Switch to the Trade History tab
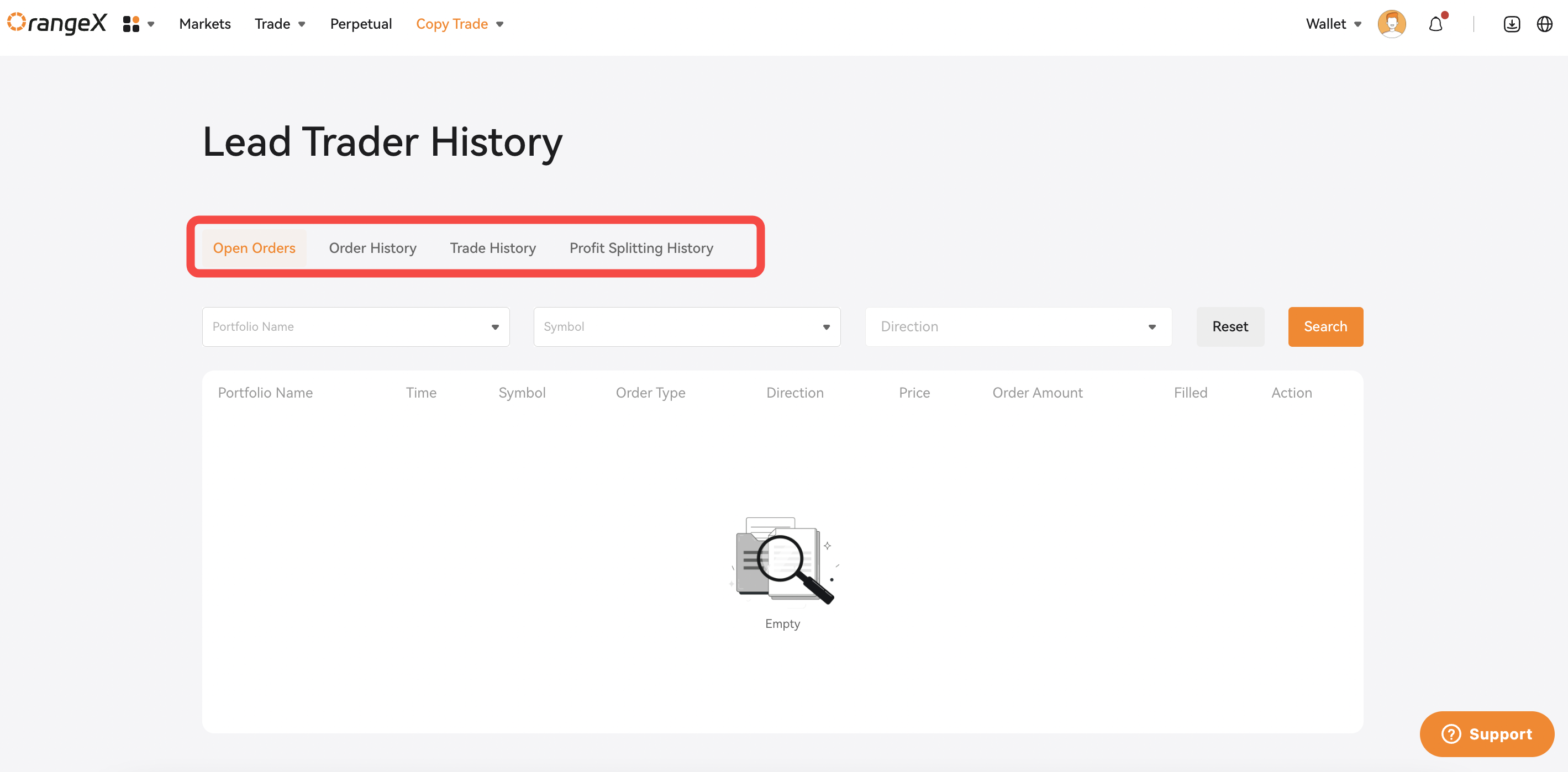The image size is (1568, 772). pyautogui.click(x=492, y=247)
